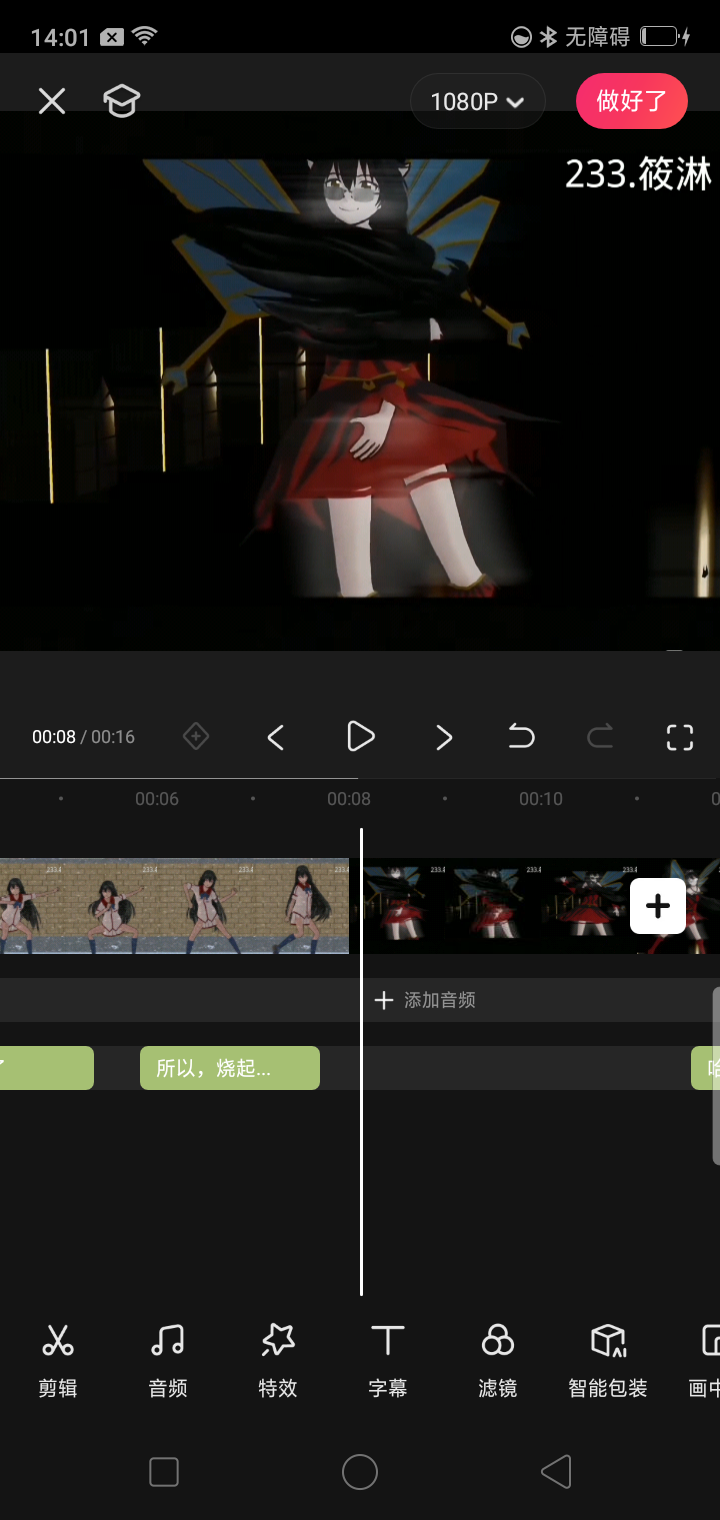The image size is (720, 1520).
Task: Open the 剪辑 scissors edit tool
Action: pyautogui.click(x=58, y=1358)
